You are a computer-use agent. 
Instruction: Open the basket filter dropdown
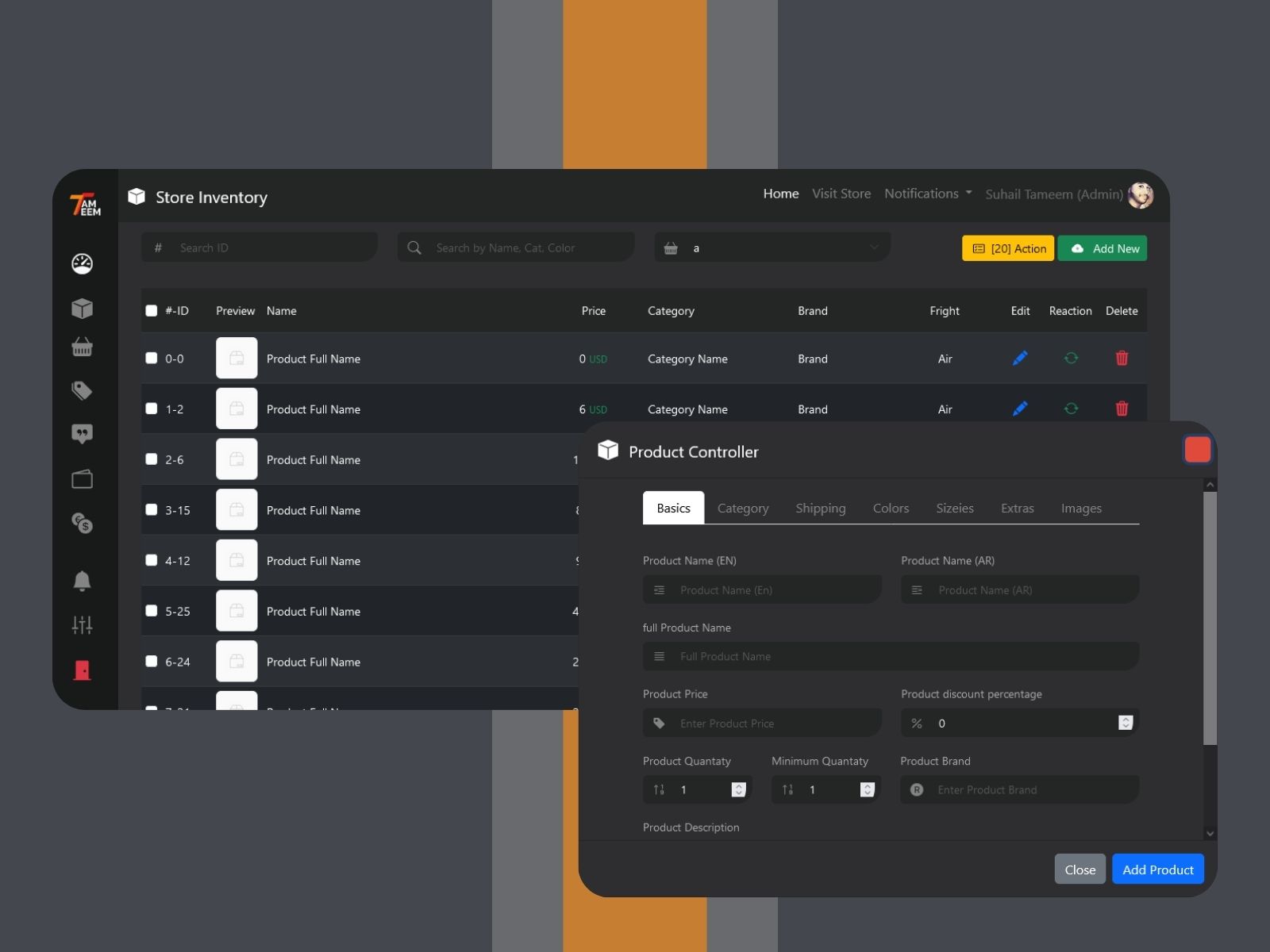pos(772,248)
